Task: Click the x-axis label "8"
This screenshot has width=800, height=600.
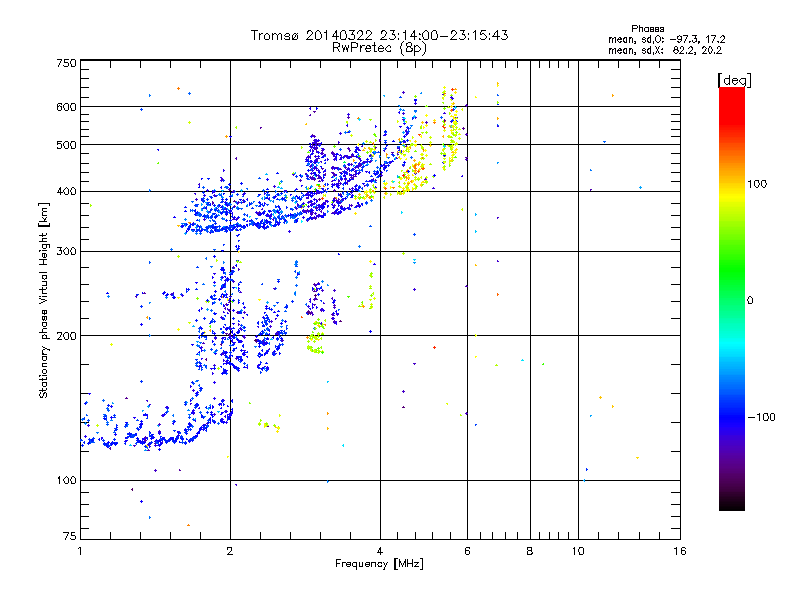Action: [x=530, y=551]
